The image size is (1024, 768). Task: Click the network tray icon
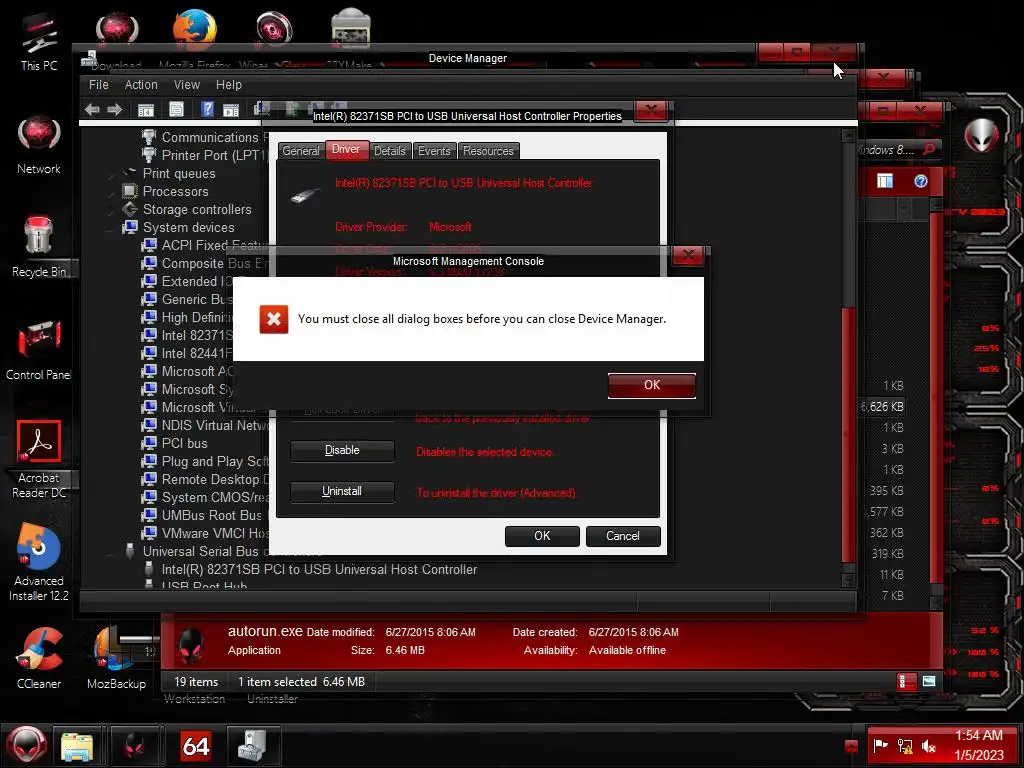pos(905,746)
